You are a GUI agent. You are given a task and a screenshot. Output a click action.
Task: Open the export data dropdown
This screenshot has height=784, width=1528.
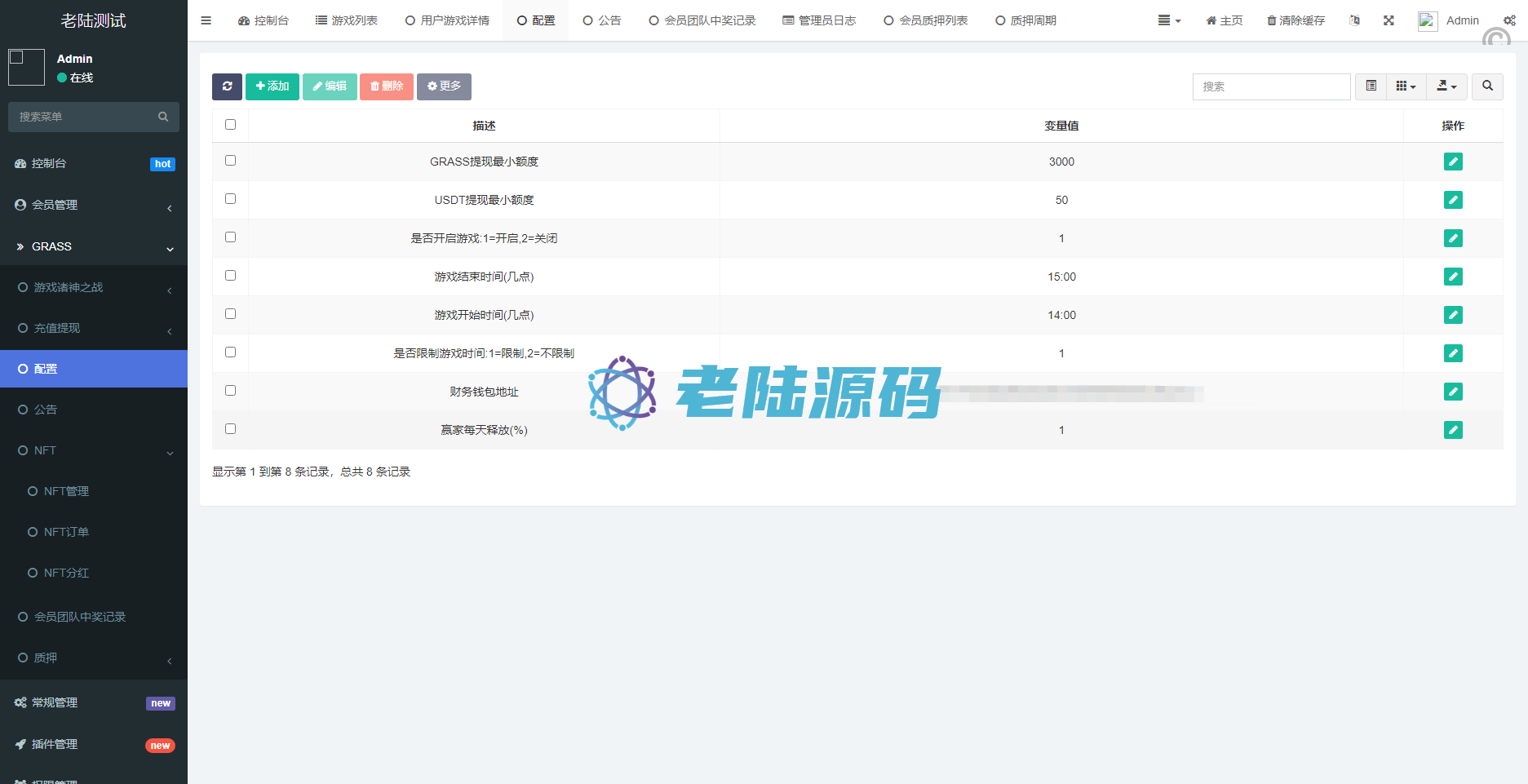pos(1446,86)
